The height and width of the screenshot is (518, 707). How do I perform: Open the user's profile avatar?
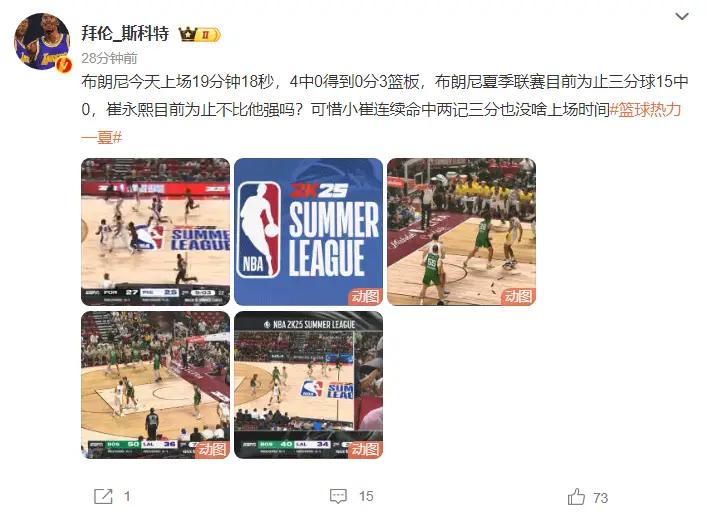click(x=42, y=41)
